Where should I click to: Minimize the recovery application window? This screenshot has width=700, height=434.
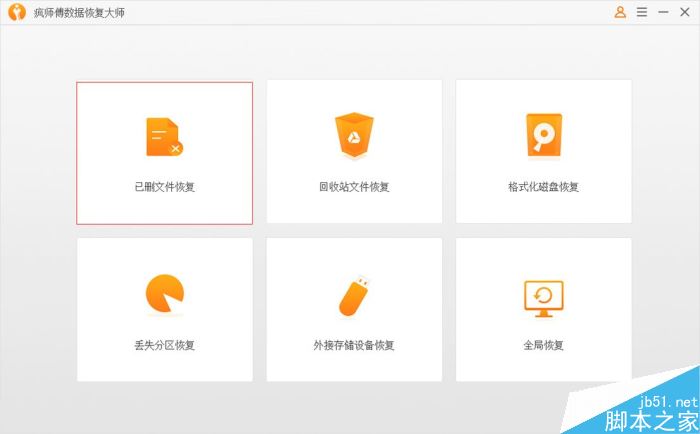point(663,12)
